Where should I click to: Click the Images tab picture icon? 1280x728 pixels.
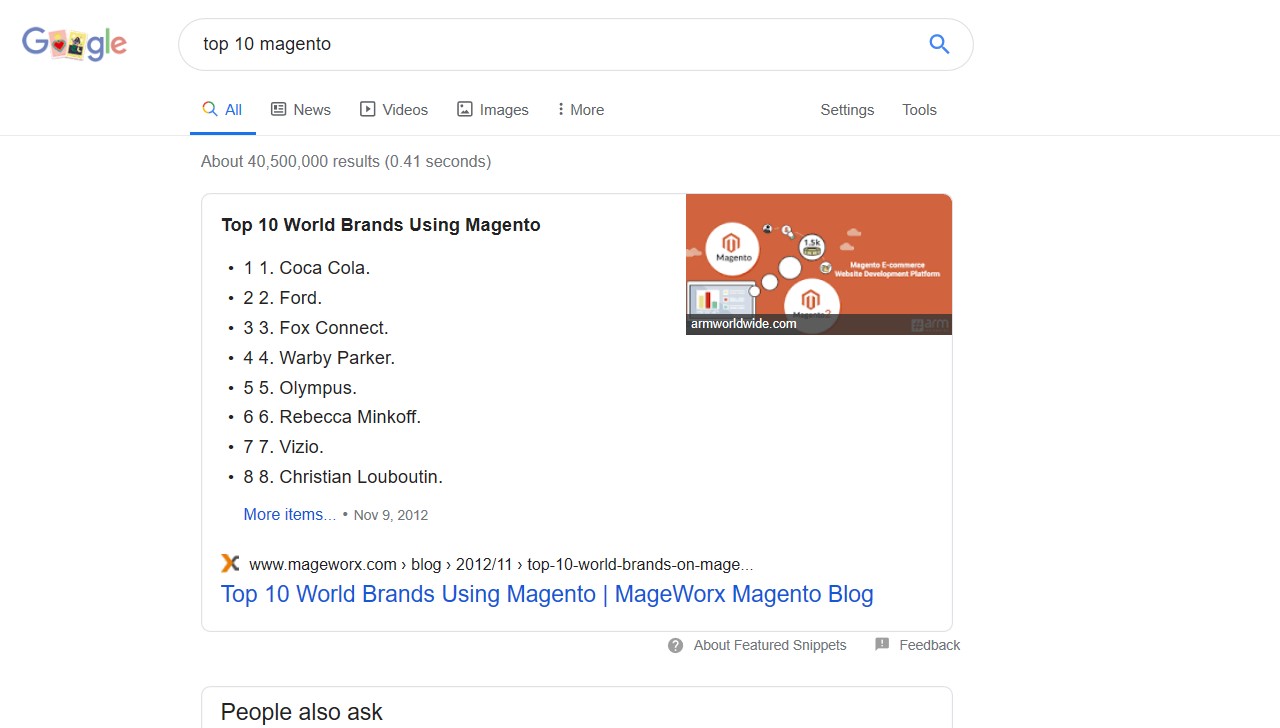click(465, 109)
